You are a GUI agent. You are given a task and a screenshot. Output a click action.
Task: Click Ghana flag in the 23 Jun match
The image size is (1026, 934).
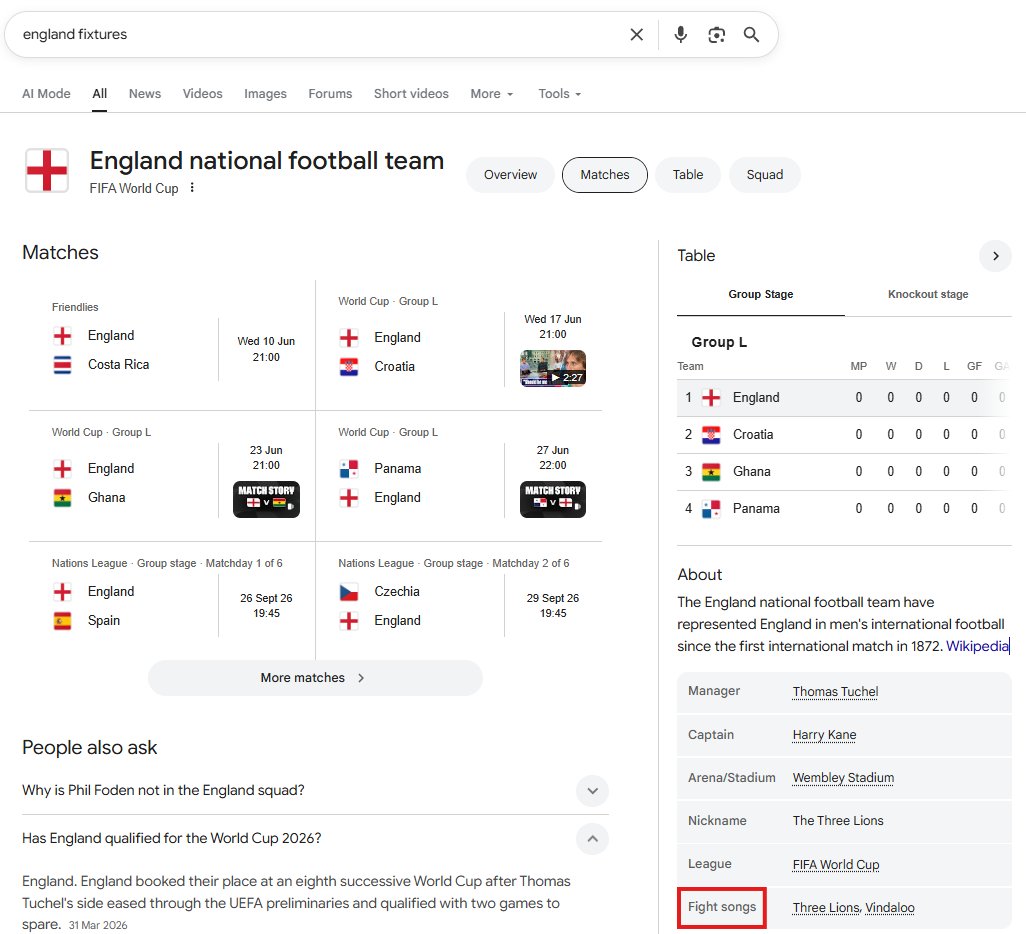point(62,497)
